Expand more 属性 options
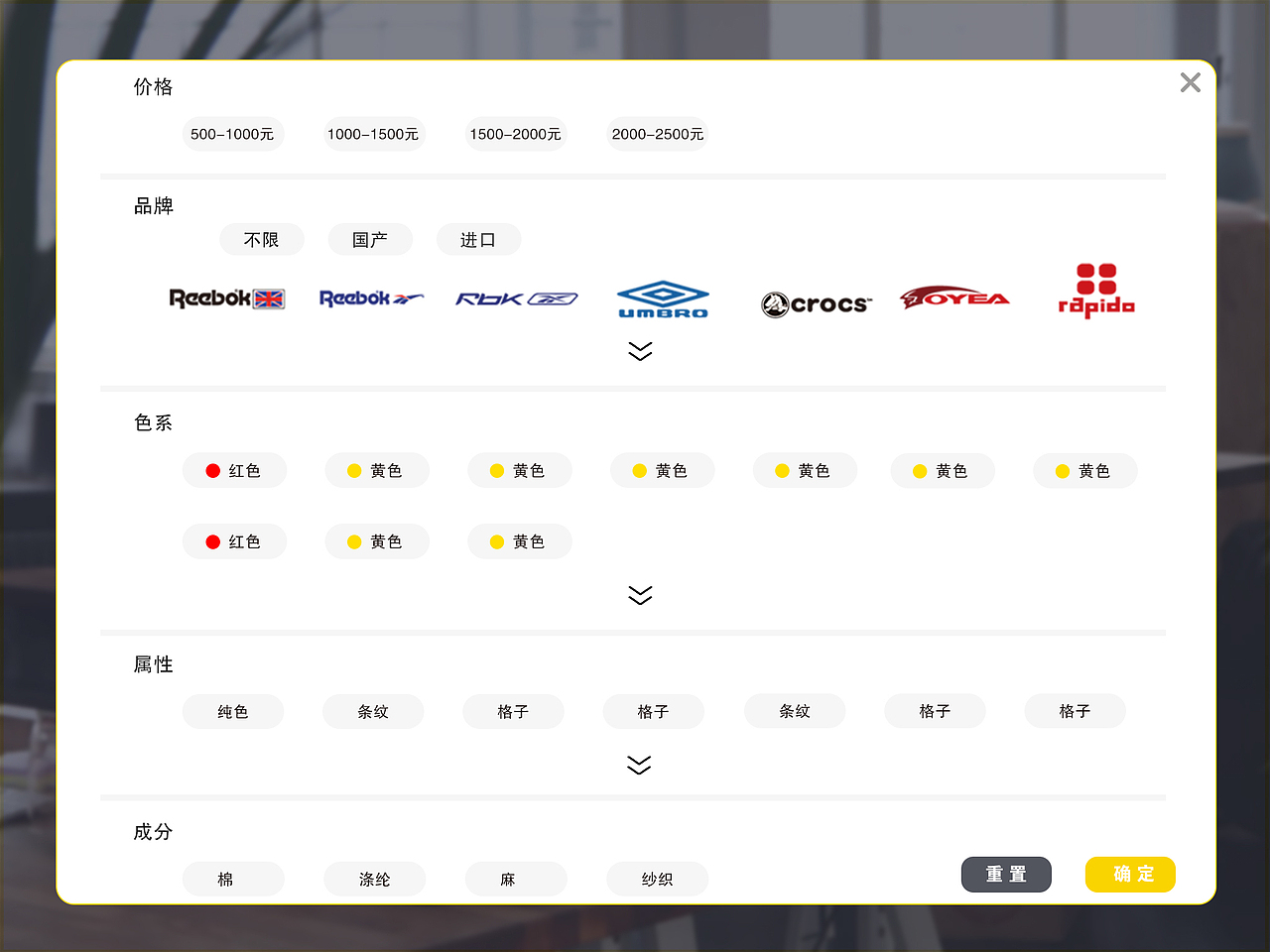 640,764
